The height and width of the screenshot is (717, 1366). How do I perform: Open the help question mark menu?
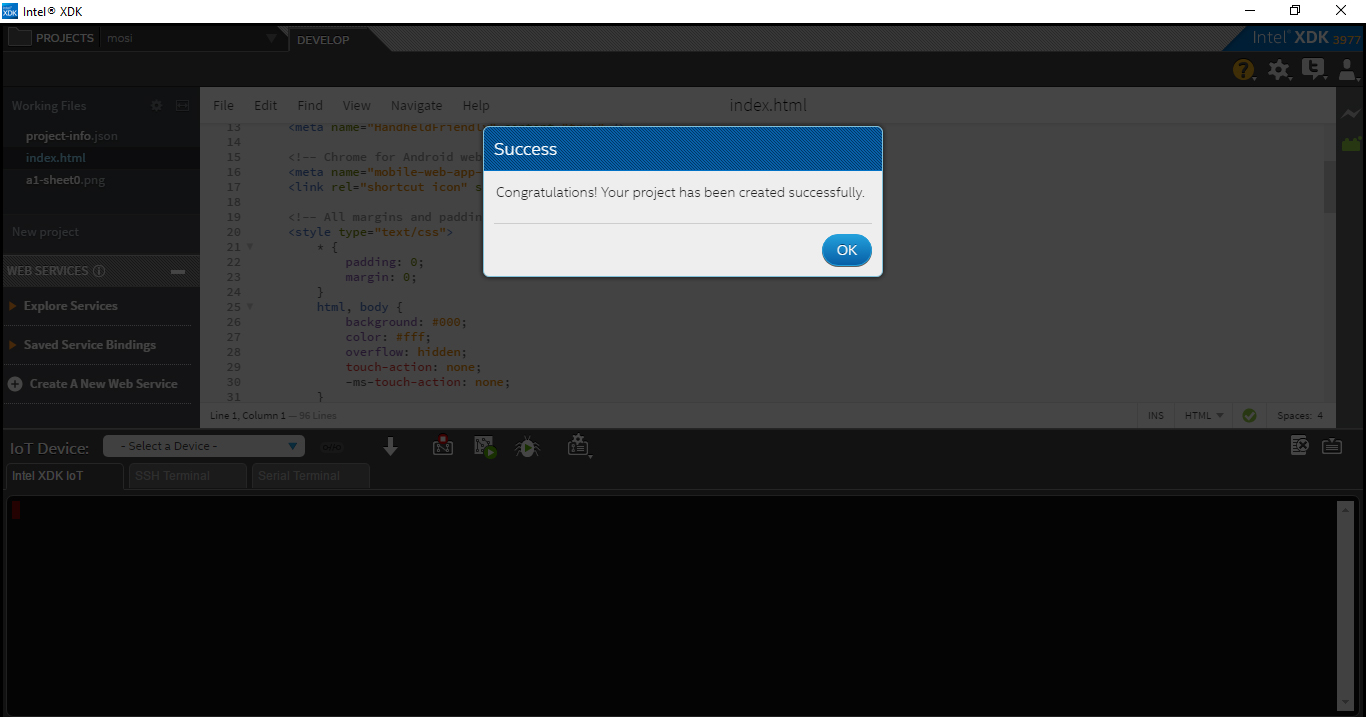[x=1243, y=69]
